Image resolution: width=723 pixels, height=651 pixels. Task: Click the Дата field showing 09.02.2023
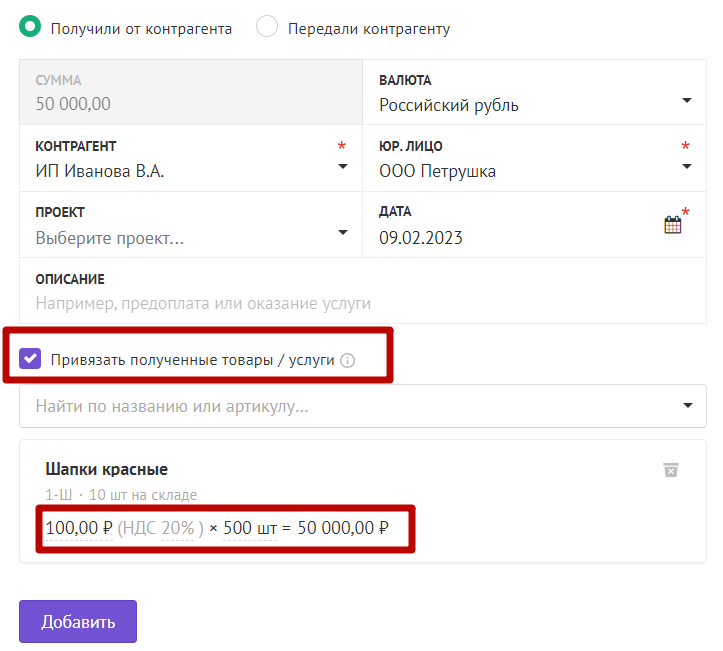pos(534,225)
